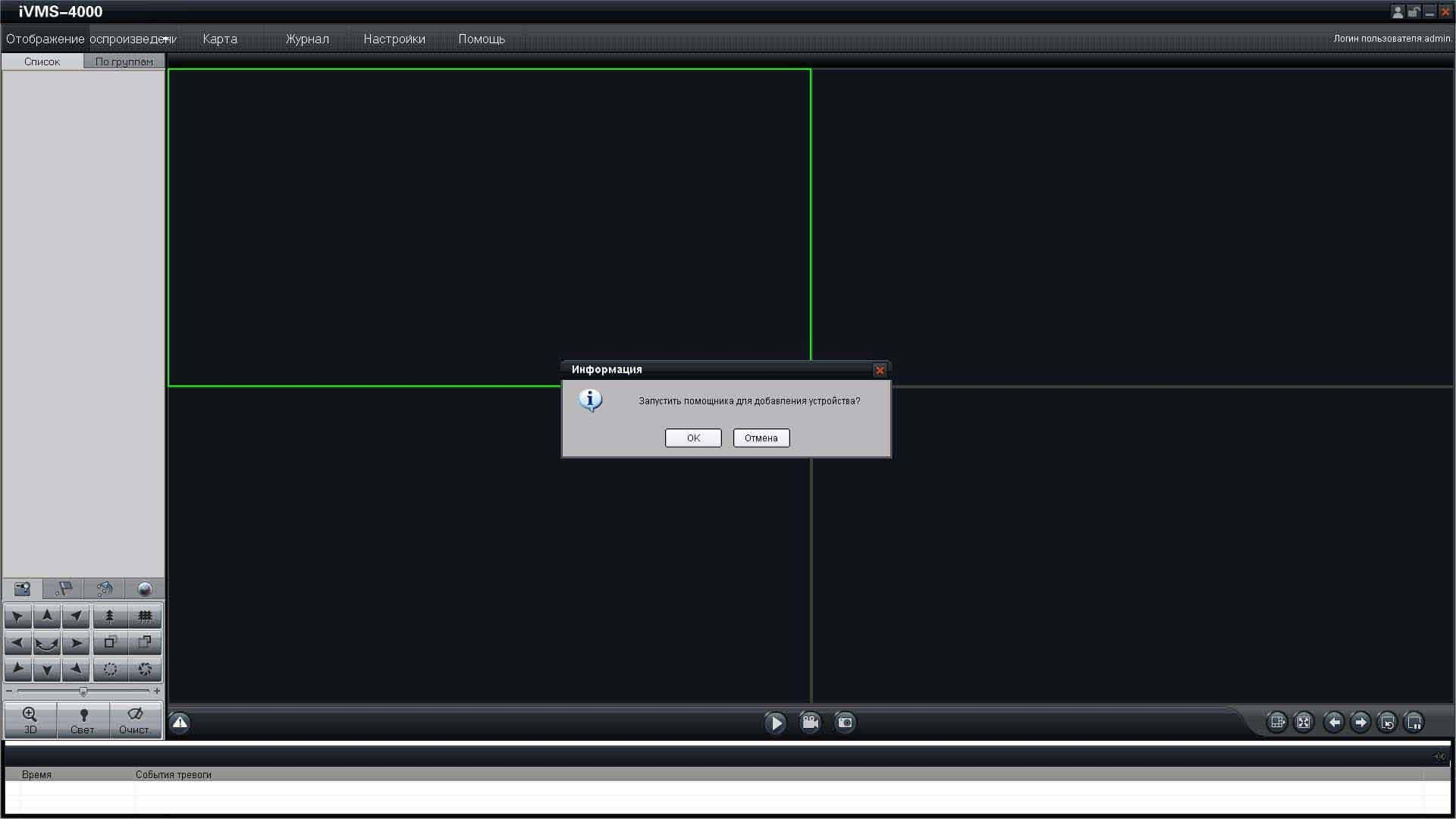Move PTZ camera up-right

coord(76,617)
